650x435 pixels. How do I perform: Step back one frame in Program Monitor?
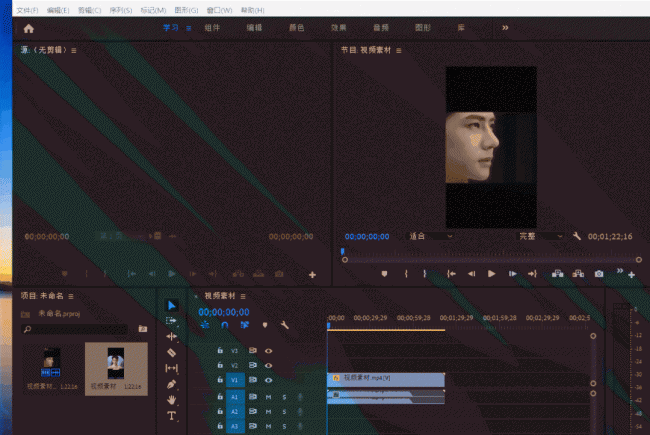coord(472,274)
